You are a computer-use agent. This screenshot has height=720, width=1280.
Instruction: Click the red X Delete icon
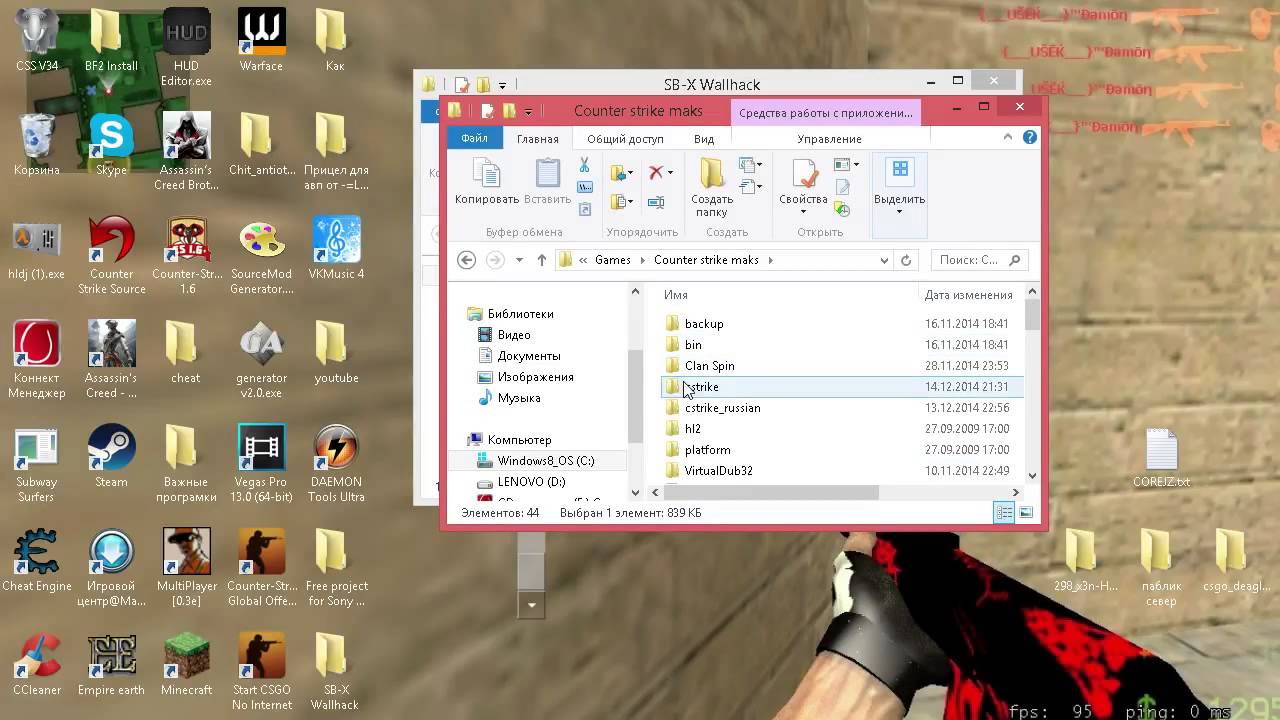655,173
